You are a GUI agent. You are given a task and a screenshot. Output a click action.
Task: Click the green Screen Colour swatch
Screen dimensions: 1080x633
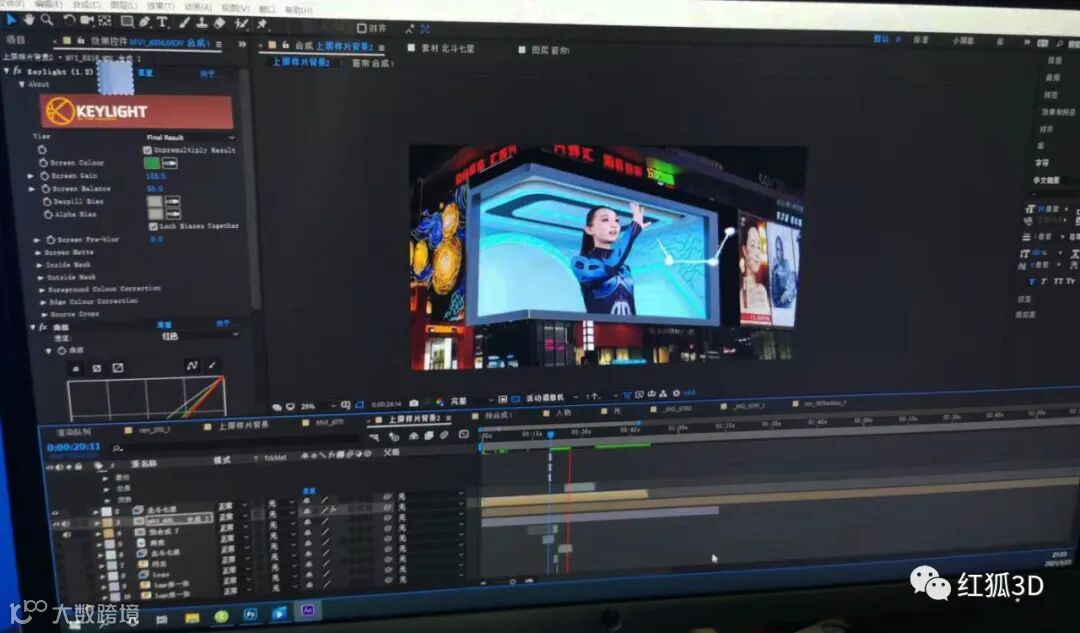(x=152, y=163)
